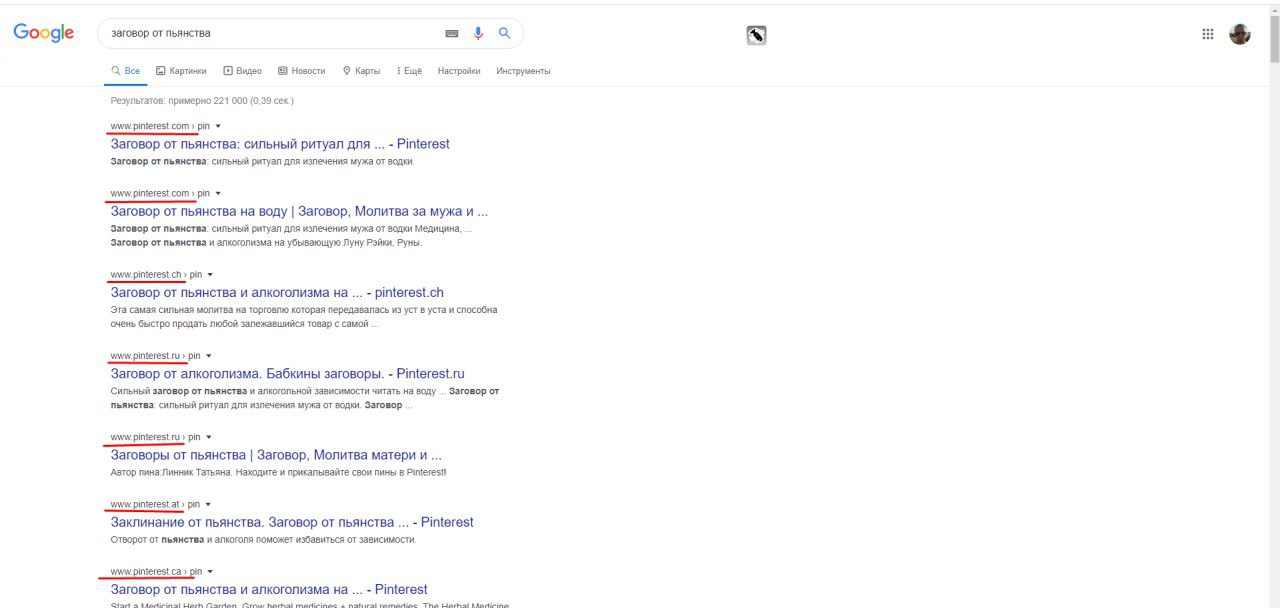Viewport: 1280px width, 608px height.
Task: Open the Google account avatar
Action: pos(1240,34)
